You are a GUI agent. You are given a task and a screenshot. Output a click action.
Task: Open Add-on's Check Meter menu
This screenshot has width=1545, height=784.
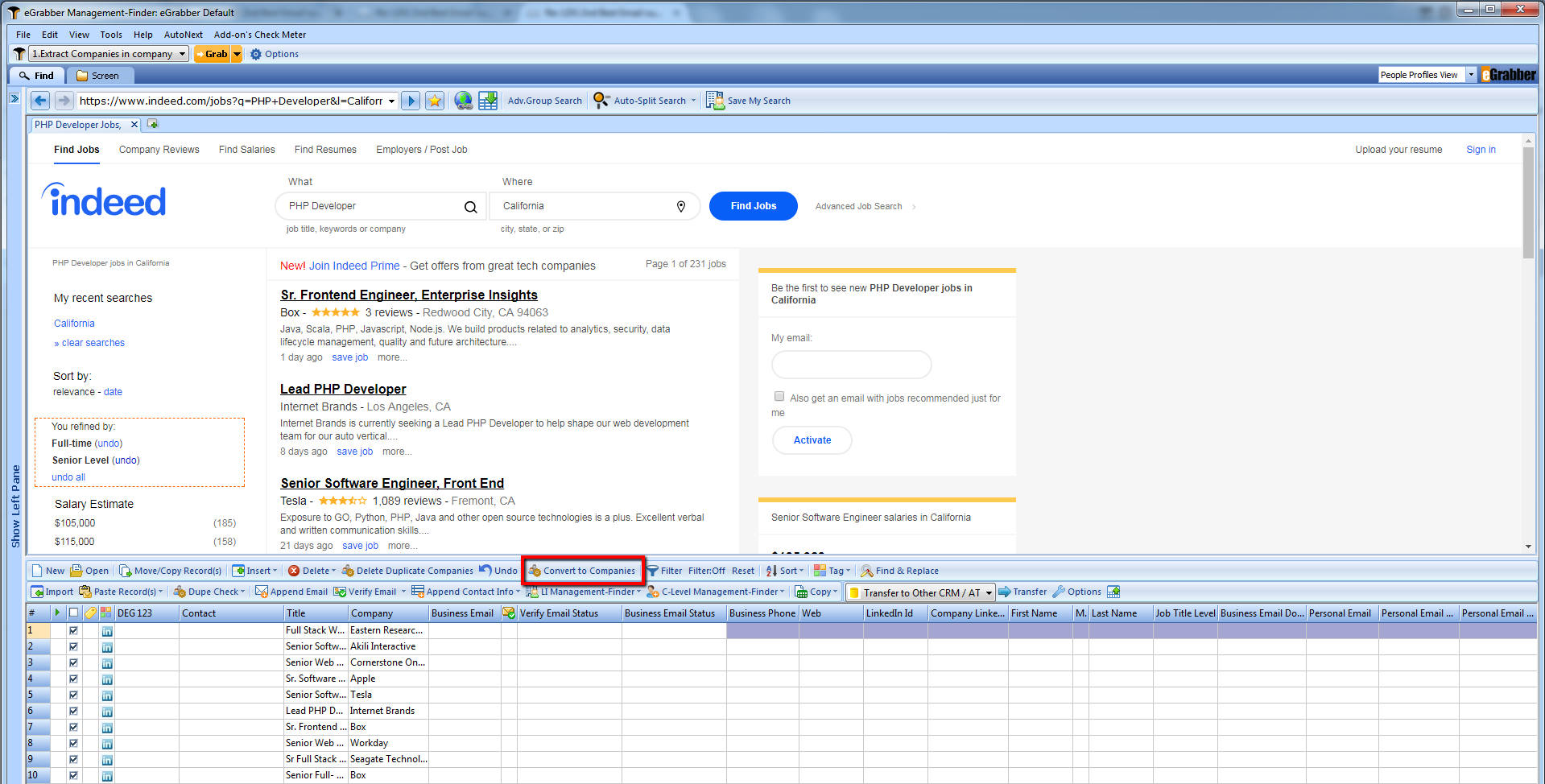click(260, 35)
